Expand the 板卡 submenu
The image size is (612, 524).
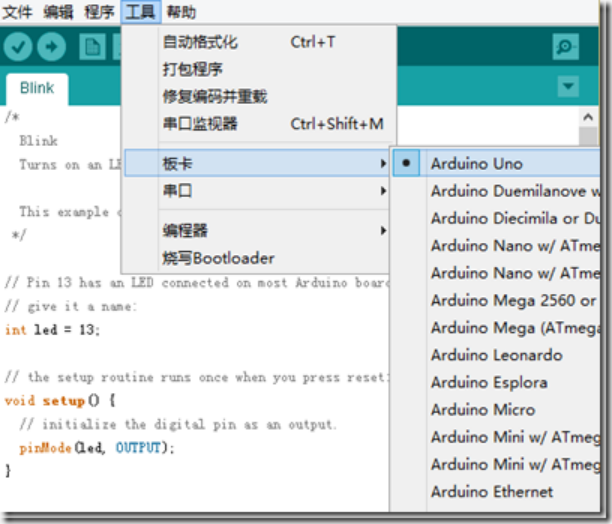(257, 163)
